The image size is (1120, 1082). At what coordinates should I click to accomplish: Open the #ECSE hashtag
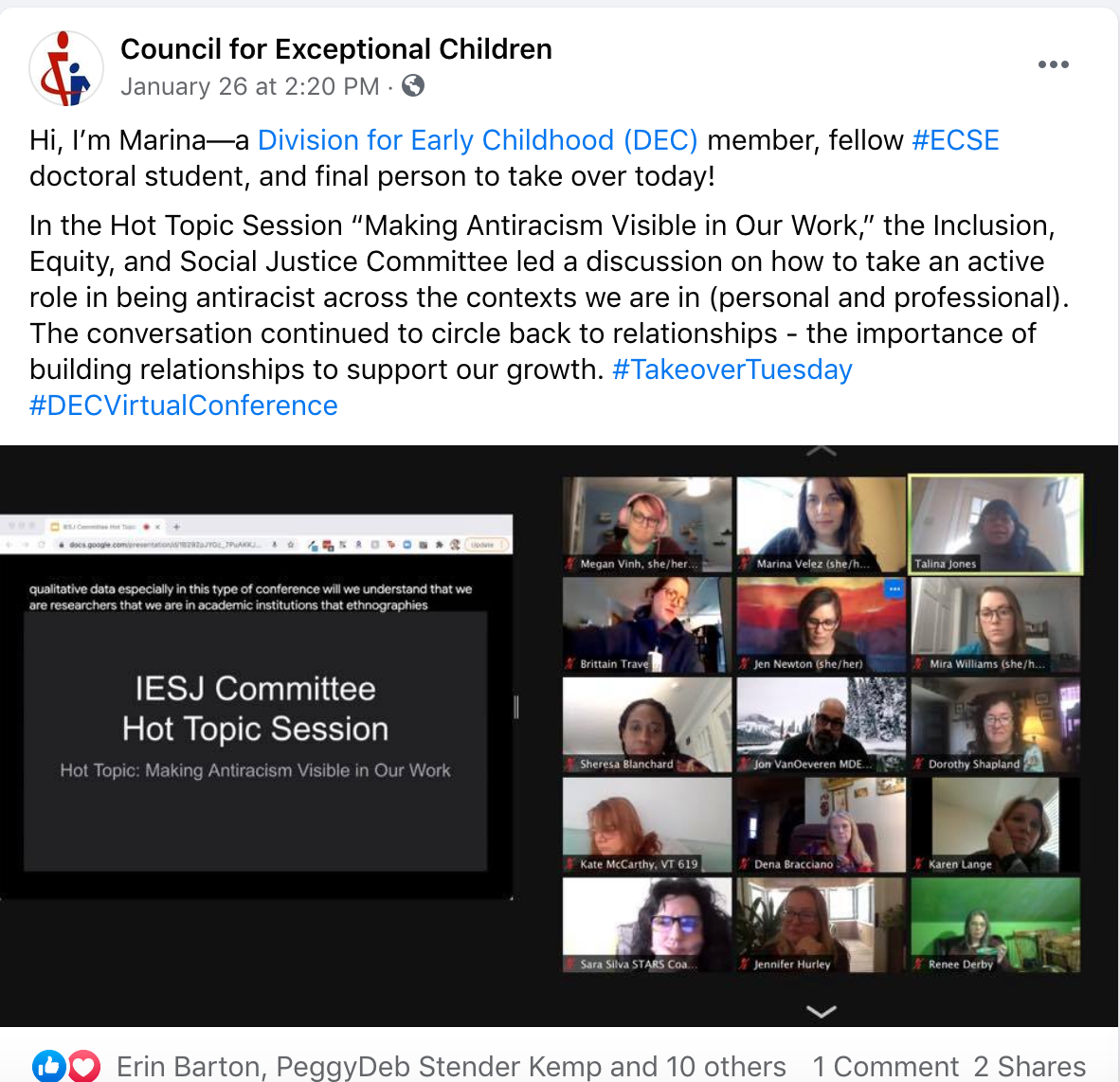955,140
